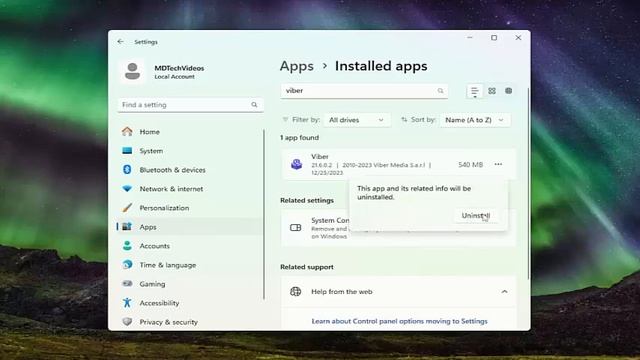Open Privacy & security settings

(190, 322)
